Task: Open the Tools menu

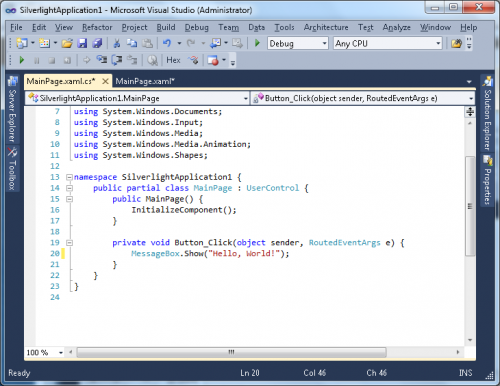Action: pos(284,27)
